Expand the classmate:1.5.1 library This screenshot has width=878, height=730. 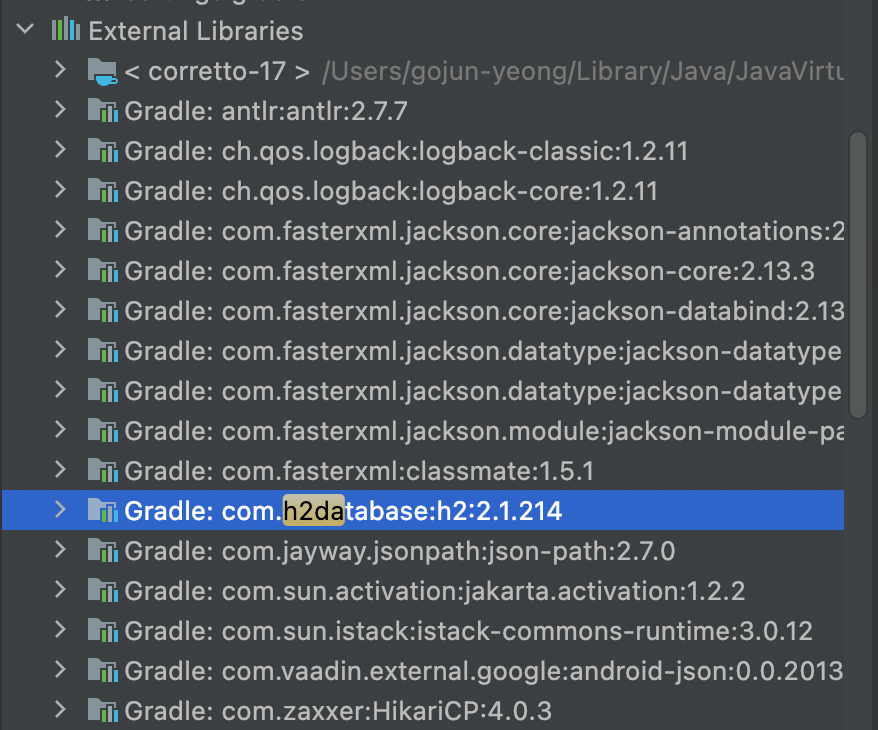[x=60, y=470]
